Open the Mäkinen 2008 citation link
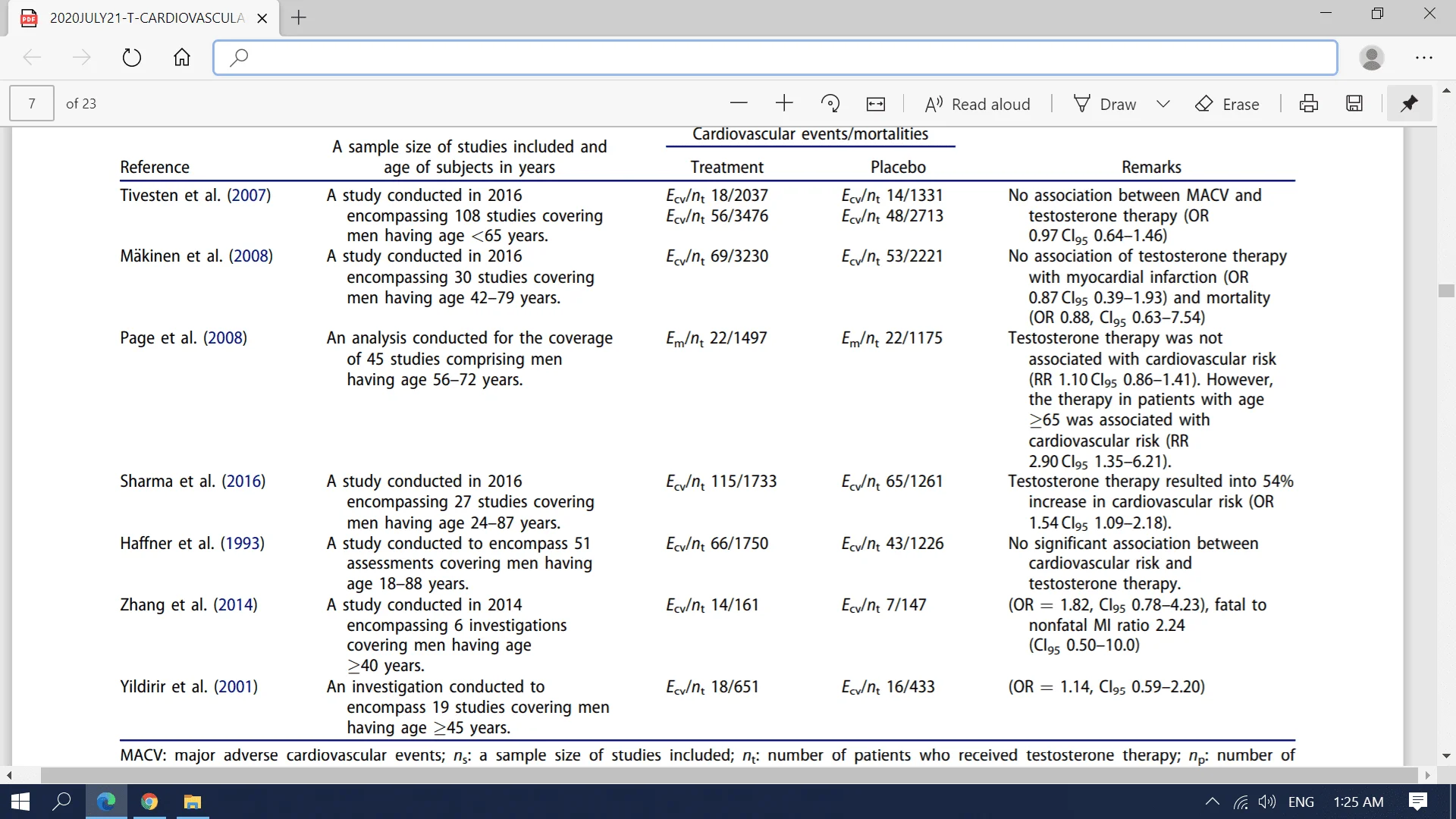 click(251, 256)
